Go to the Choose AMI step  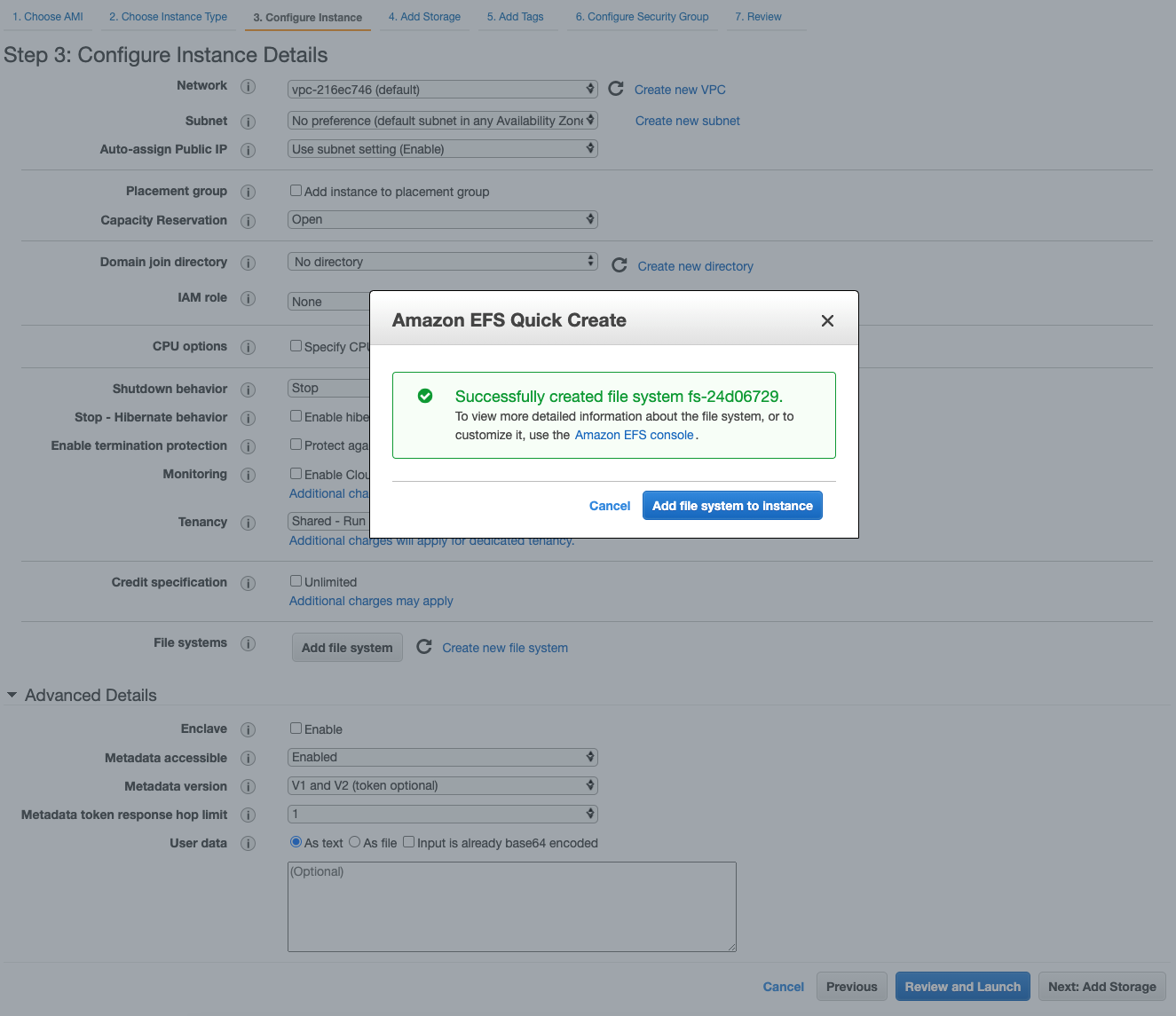tap(47, 16)
